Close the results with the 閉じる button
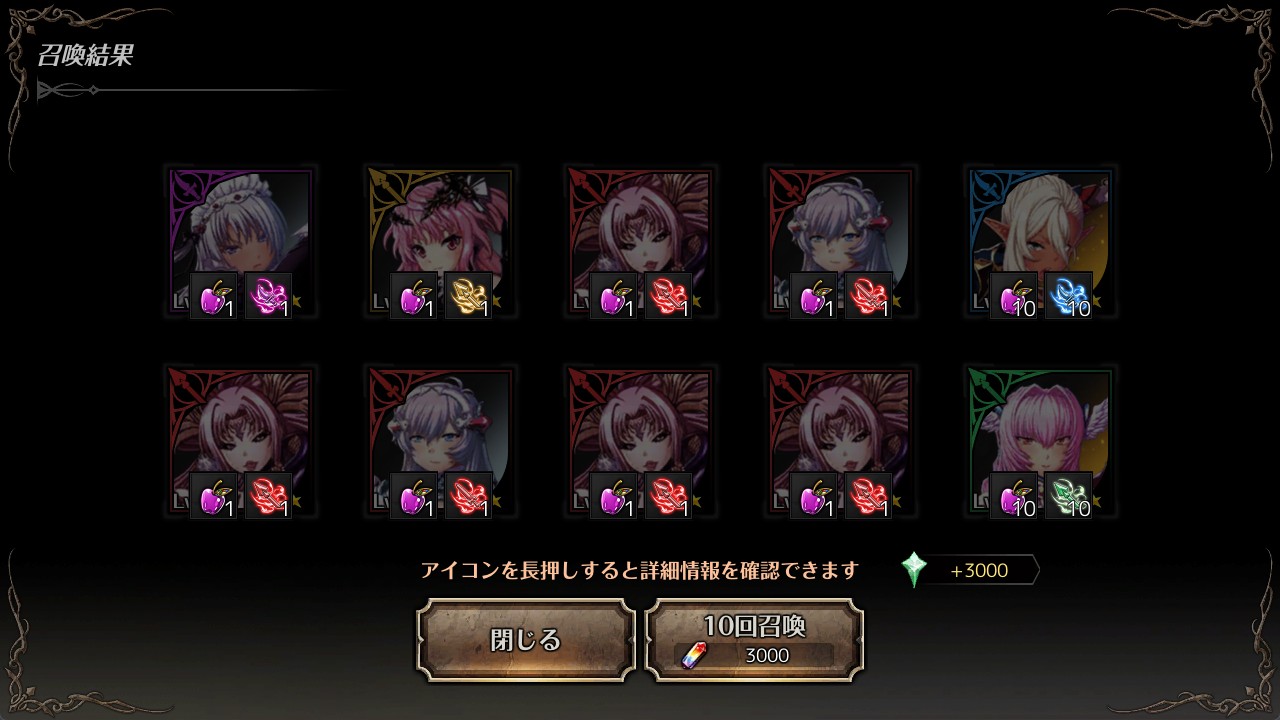The height and width of the screenshot is (720, 1280). tap(526, 640)
